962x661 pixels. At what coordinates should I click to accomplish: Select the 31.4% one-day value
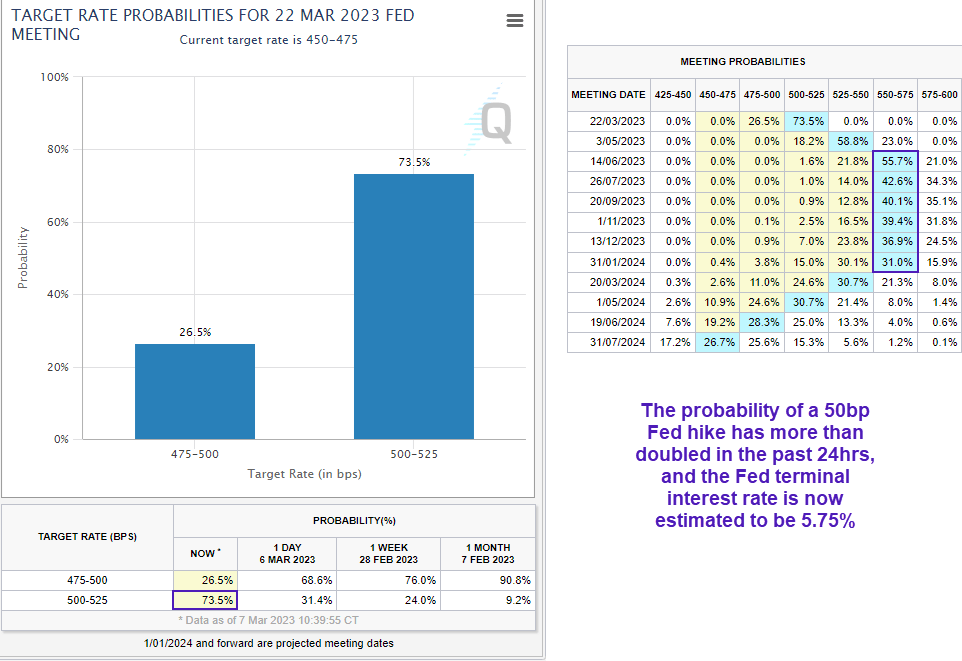tap(287, 600)
